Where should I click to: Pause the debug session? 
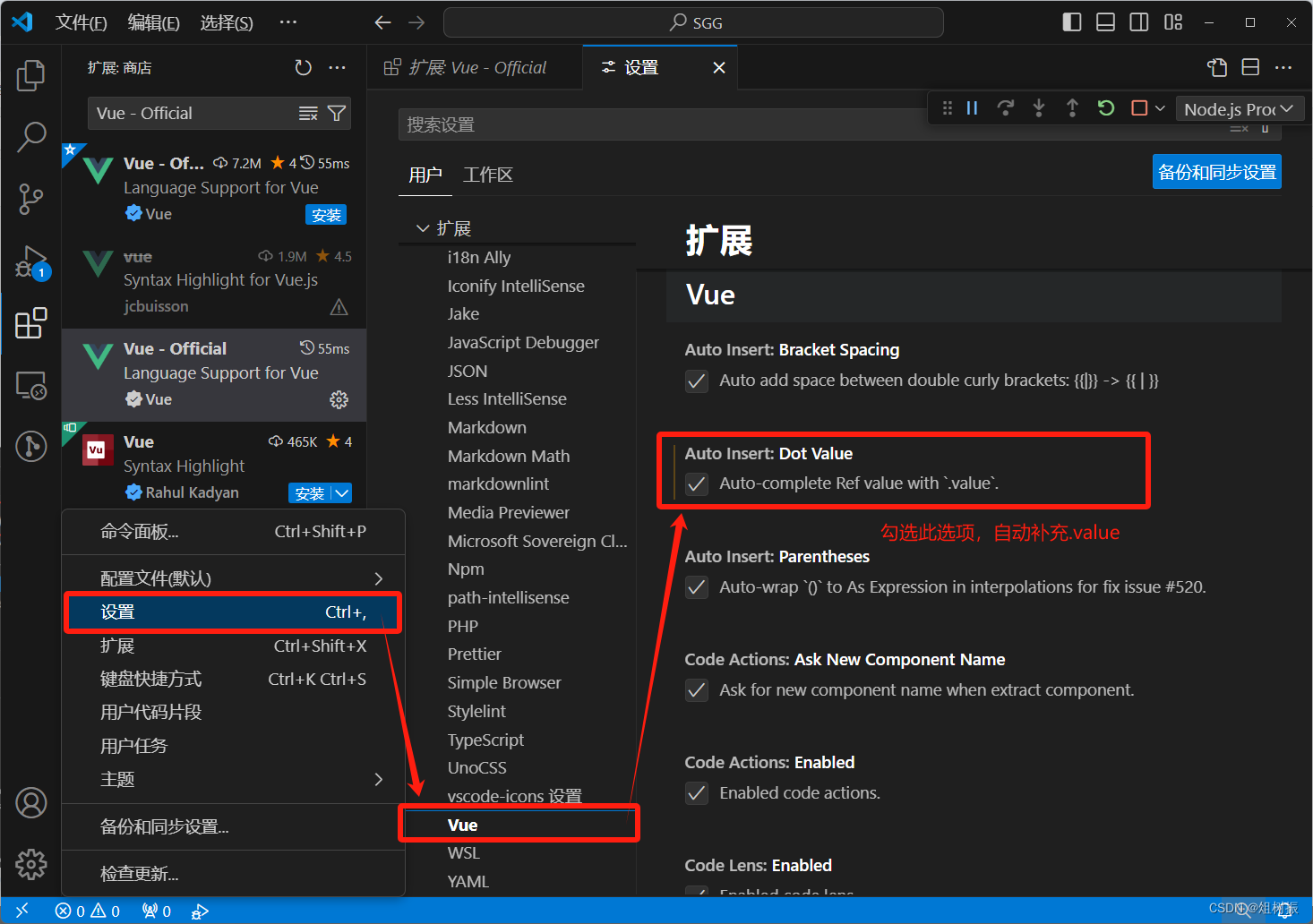click(x=972, y=108)
